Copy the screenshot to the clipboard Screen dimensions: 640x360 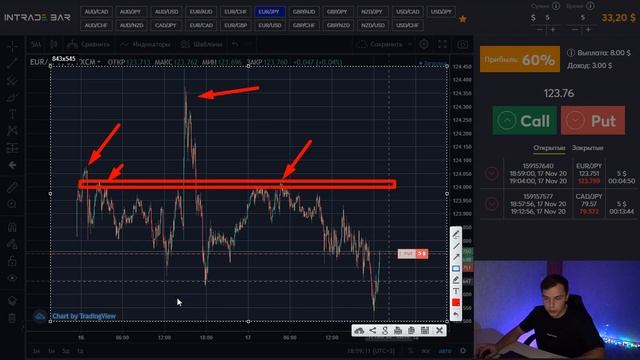(x=411, y=330)
